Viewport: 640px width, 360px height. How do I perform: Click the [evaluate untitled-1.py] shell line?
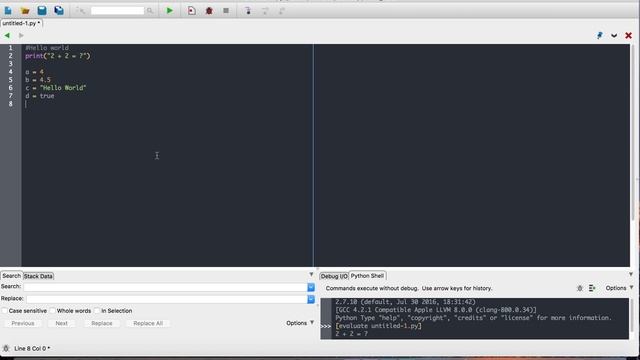click(378, 326)
